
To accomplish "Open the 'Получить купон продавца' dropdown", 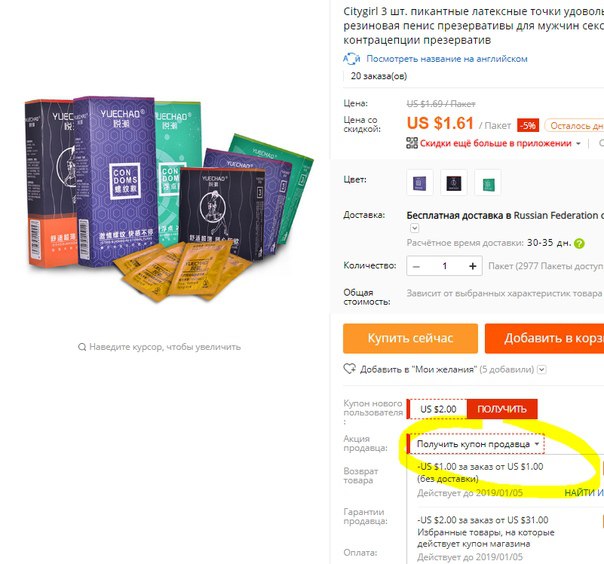I will (476, 444).
